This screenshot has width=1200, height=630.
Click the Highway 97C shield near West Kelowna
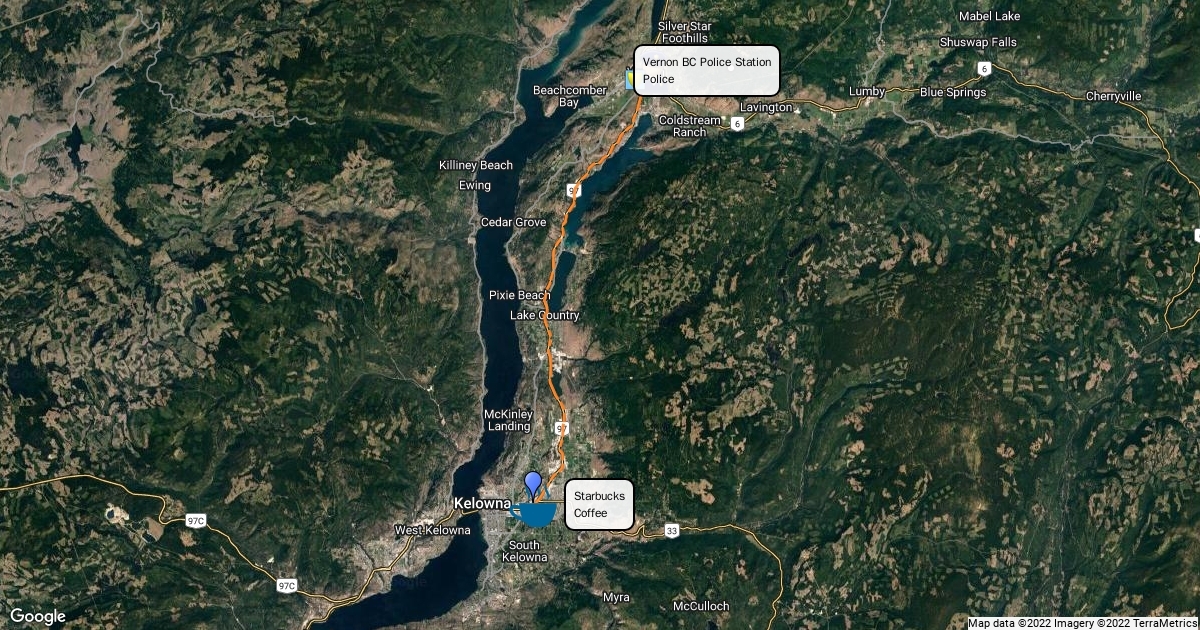tap(286, 586)
